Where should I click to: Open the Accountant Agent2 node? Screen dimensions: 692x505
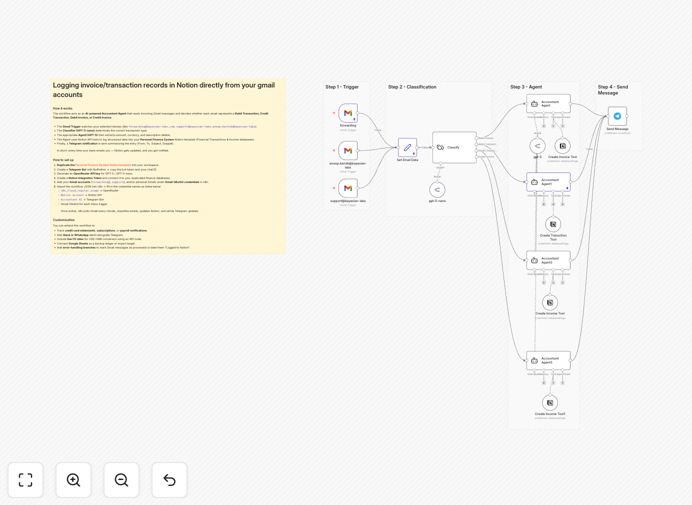pyautogui.click(x=548, y=260)
